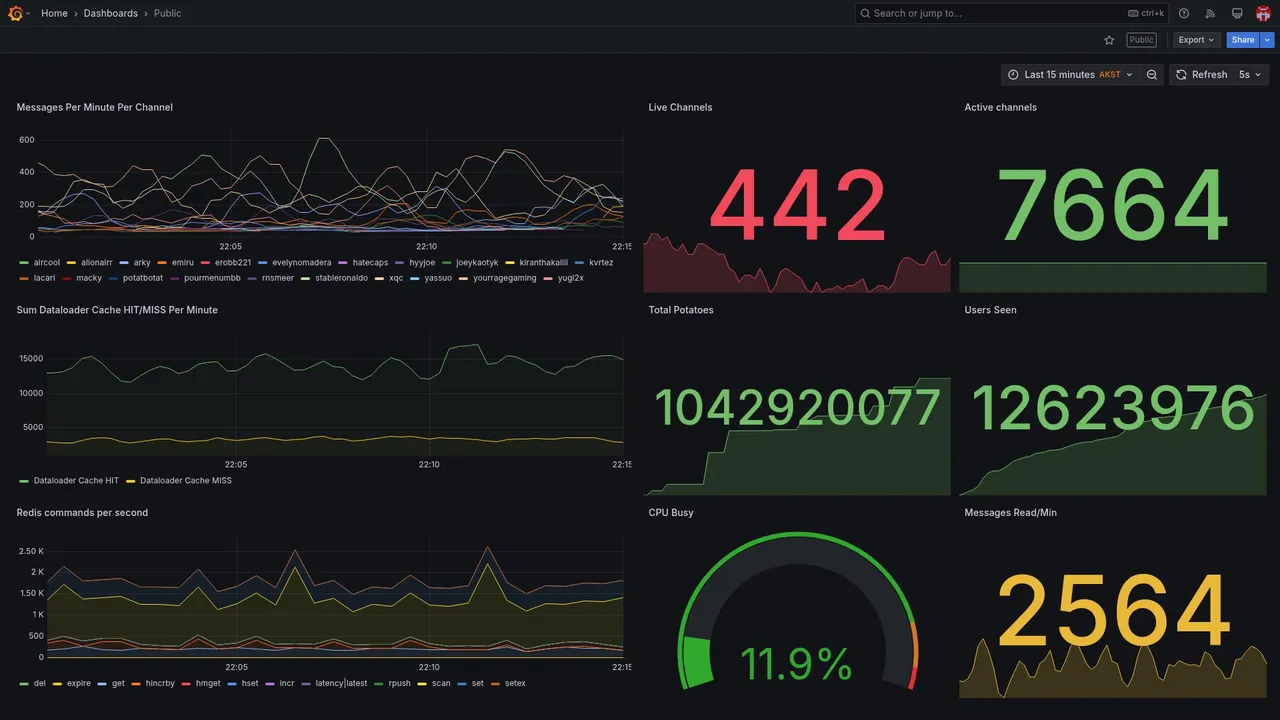Open the news RSS feed icon
This screenshot has width=1280, height=720.
(1210, 13)
